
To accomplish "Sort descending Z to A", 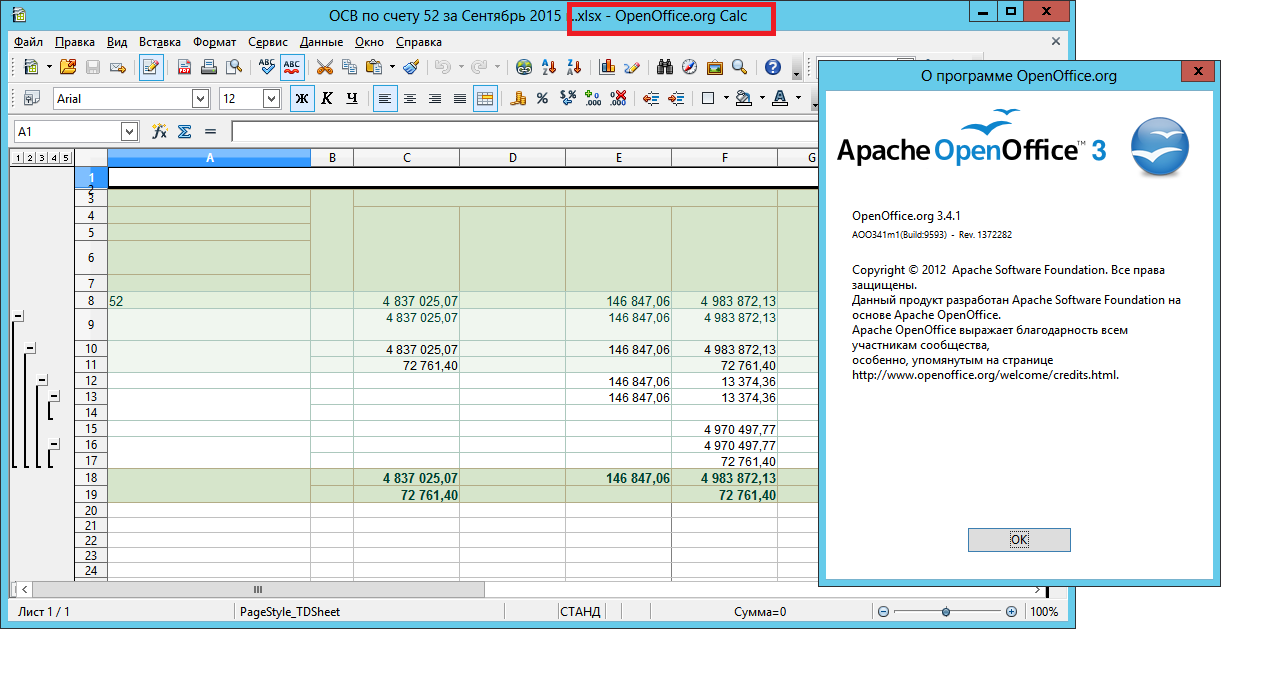I will point(574,67).
